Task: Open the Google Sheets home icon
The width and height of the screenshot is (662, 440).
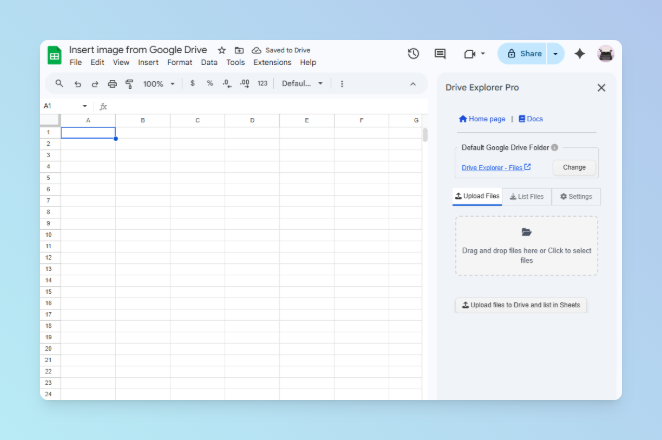Action: click(54, 55)
